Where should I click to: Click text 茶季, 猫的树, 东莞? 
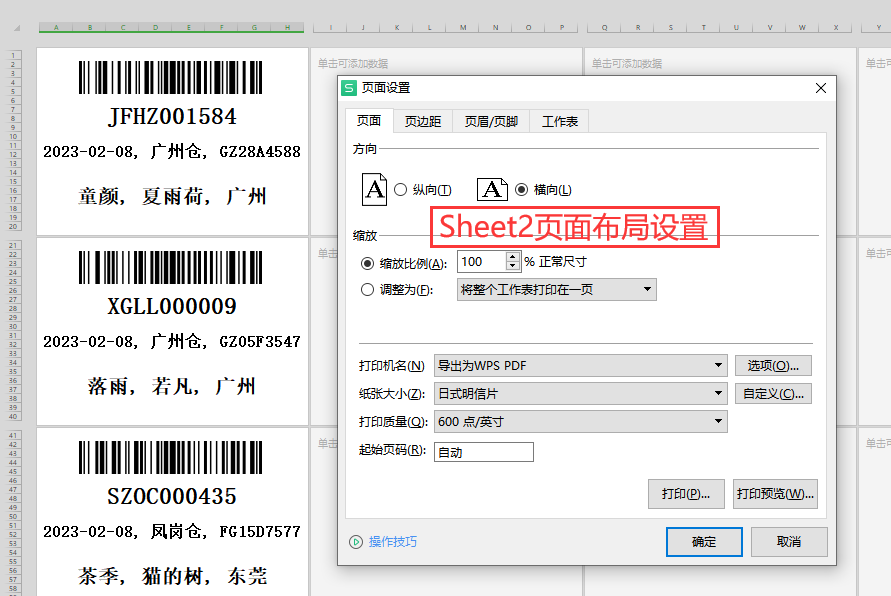point(172,577)
